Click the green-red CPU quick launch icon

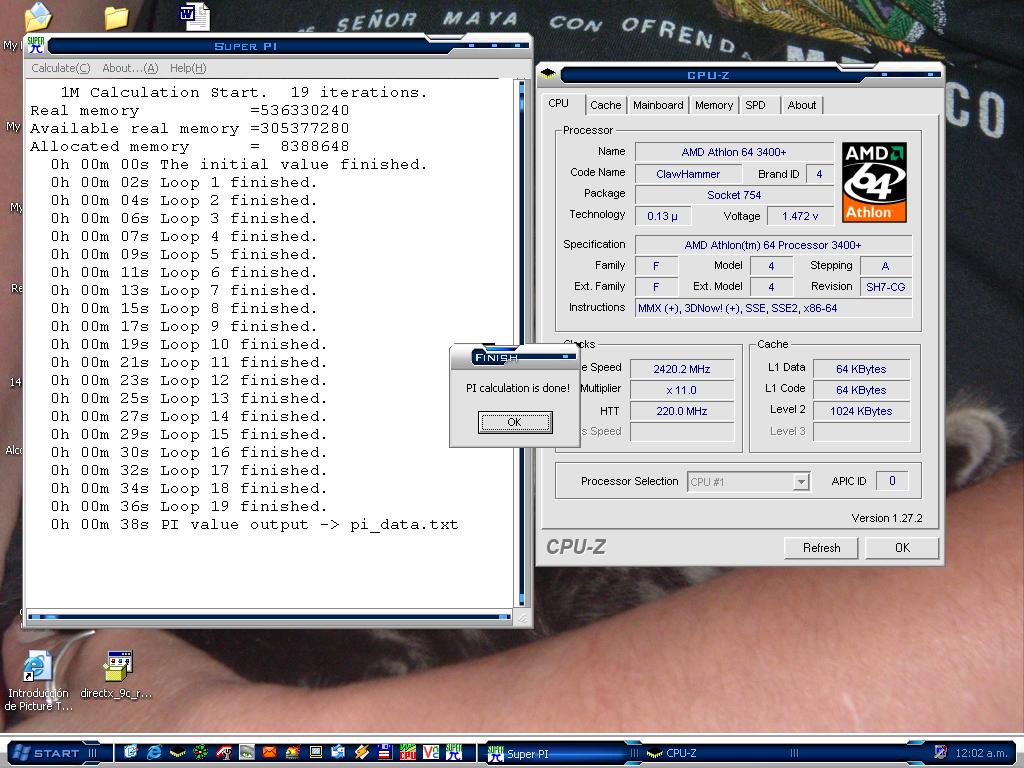coord(408,752)
